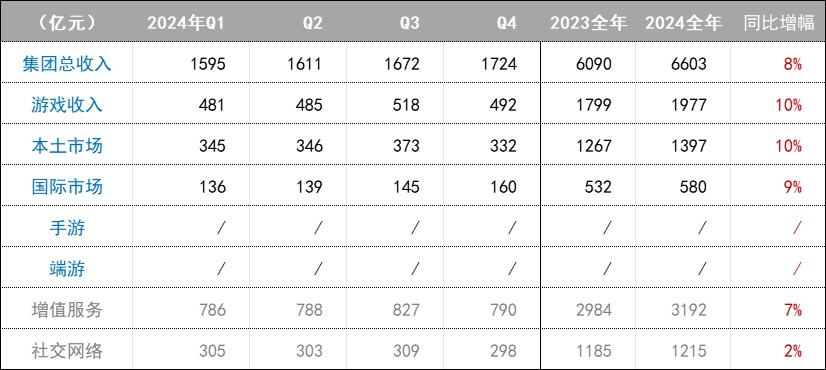Select the 端游 row label
The image size is (826, 370).
[67, 269]
